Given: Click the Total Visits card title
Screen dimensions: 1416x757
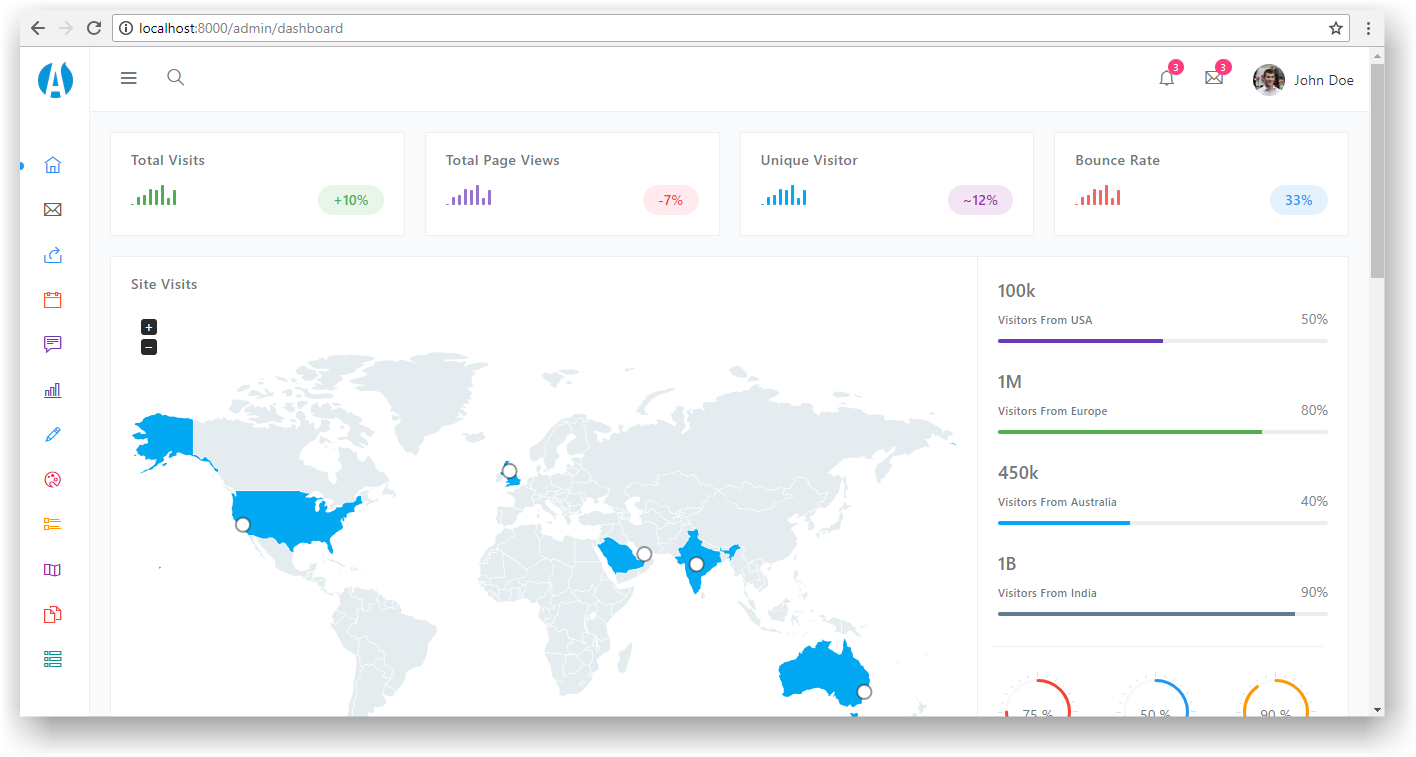Looking at the screenshot, I should pyautogui.click(x=168, y=160).
